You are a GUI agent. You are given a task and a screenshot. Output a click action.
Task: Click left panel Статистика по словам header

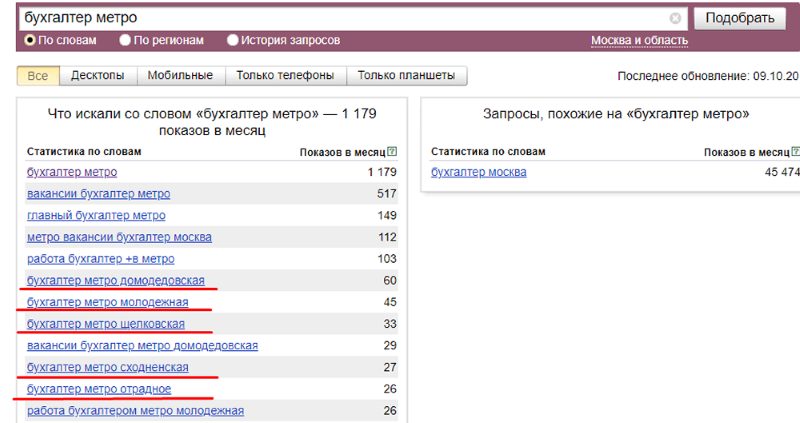coord(84,152)
